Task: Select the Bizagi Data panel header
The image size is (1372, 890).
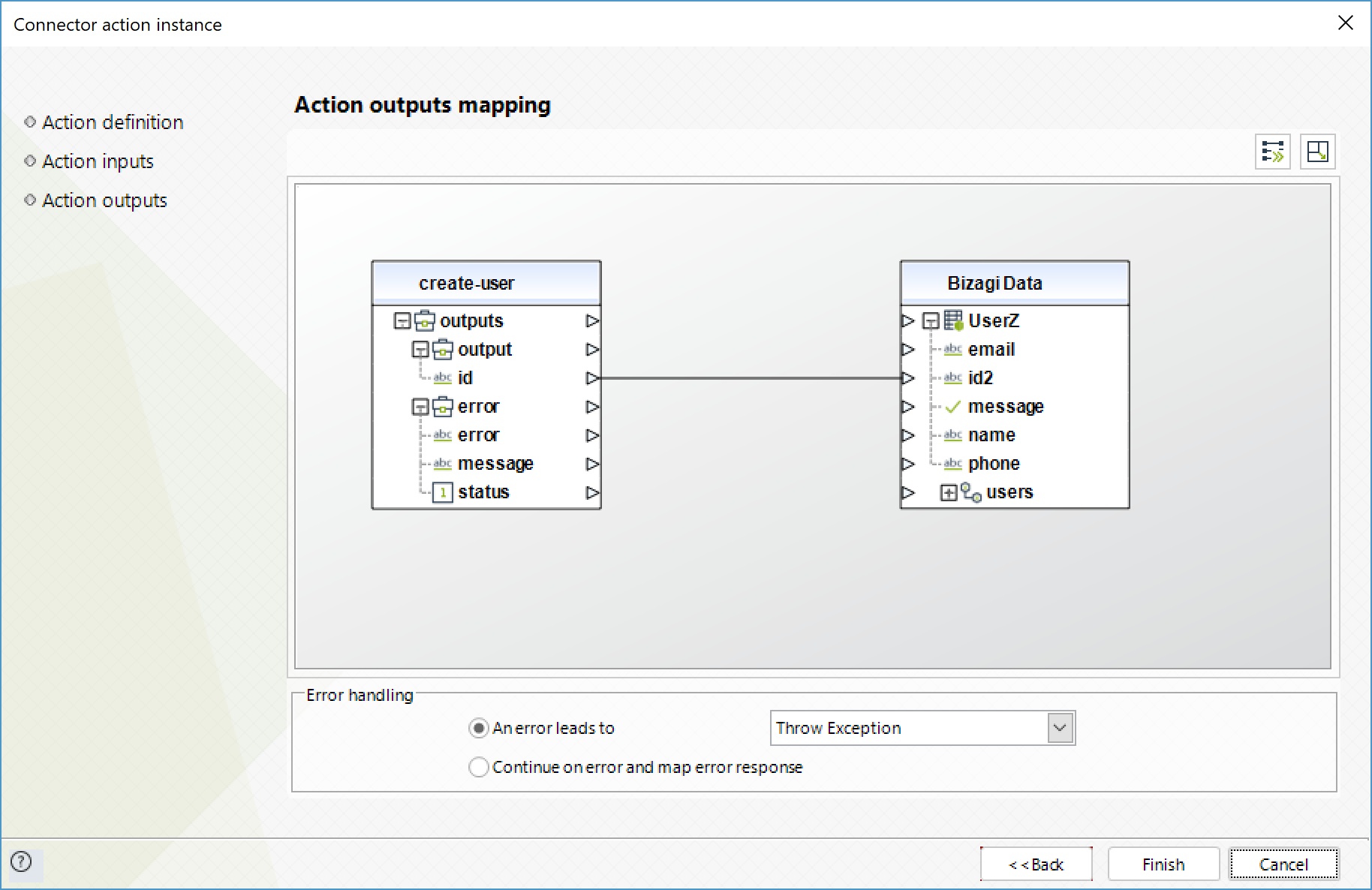Action: point(1015,283)
